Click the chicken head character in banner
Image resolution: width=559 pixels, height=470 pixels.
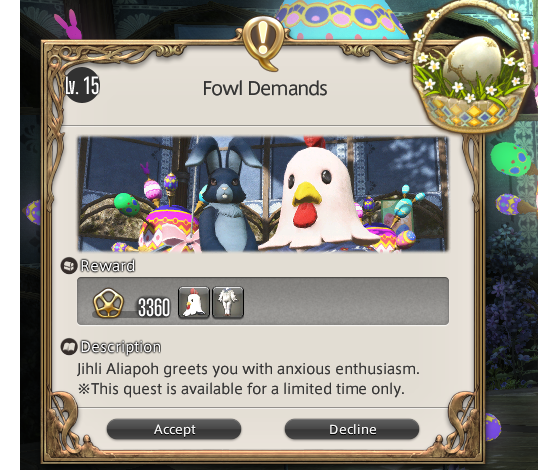click(x=319, y=196)
